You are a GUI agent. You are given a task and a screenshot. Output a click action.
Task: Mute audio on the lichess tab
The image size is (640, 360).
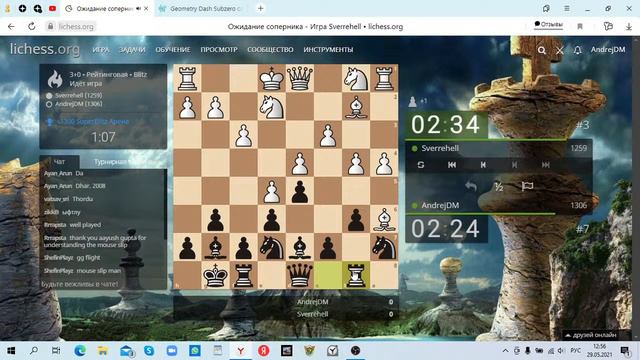point(138,9)
